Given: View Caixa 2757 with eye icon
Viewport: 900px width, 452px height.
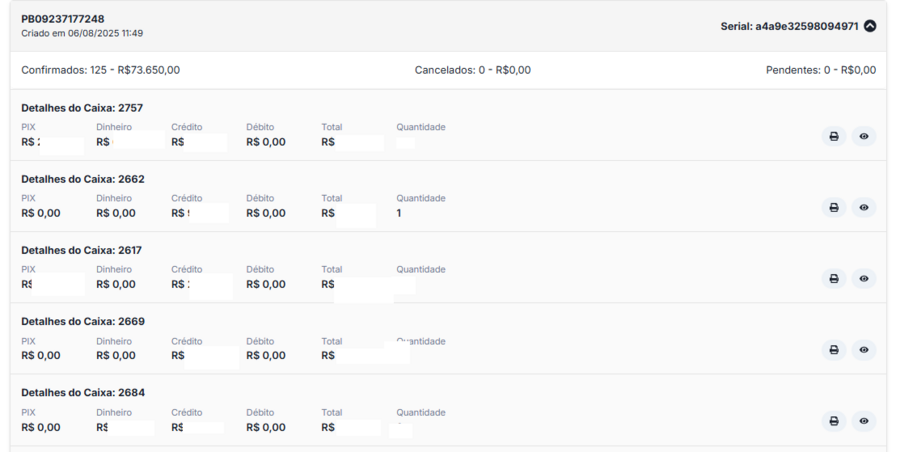Looking at the screenshot, I should click(864, 136).
